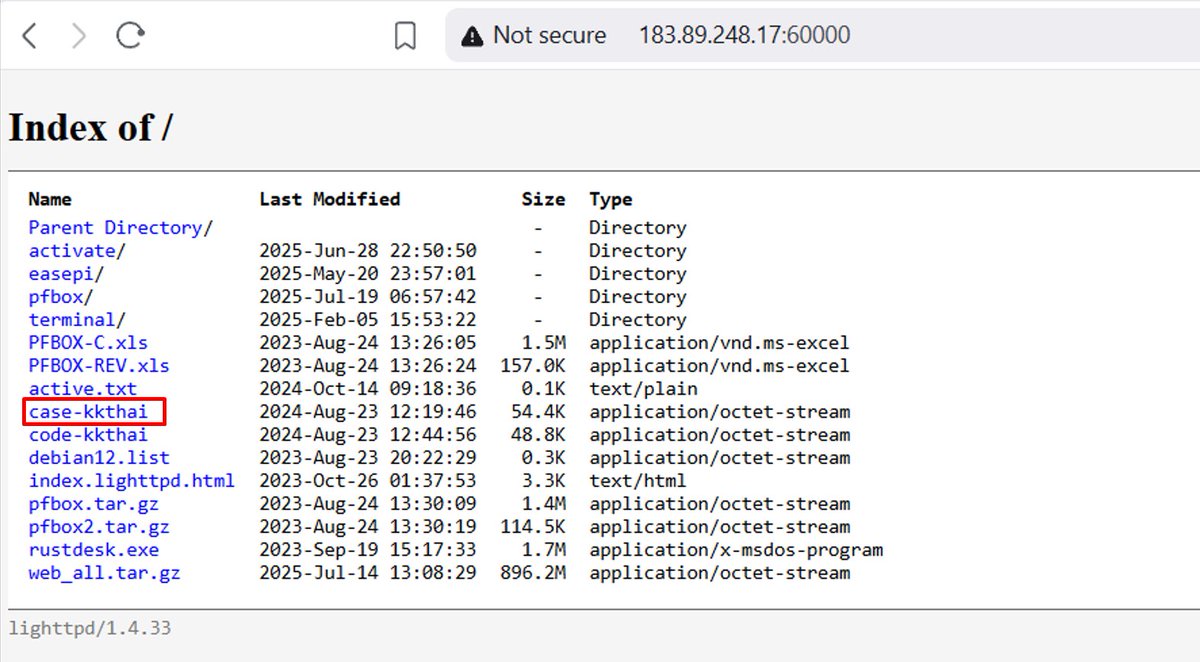Download the pfbox.tar.gz archive
Viewport: 1200px width, 662px height.
94,504
